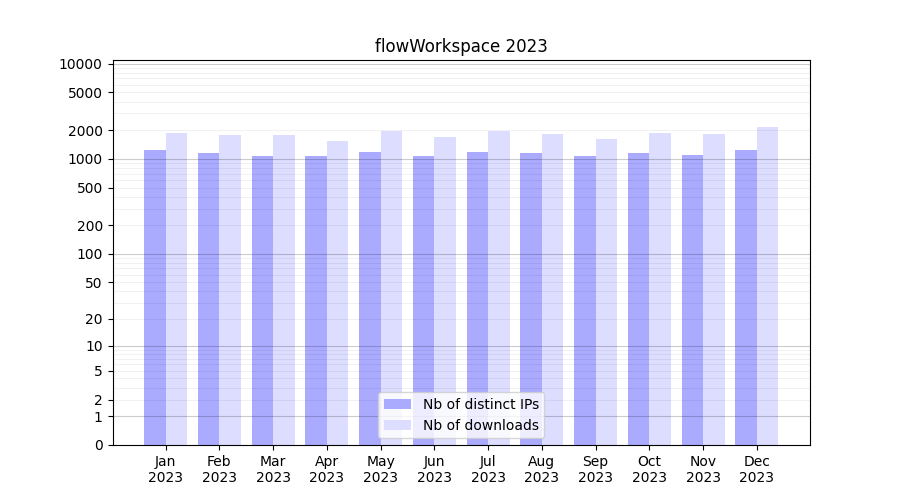Select the 50 y-axis tick label

click(x=92, y=283)
